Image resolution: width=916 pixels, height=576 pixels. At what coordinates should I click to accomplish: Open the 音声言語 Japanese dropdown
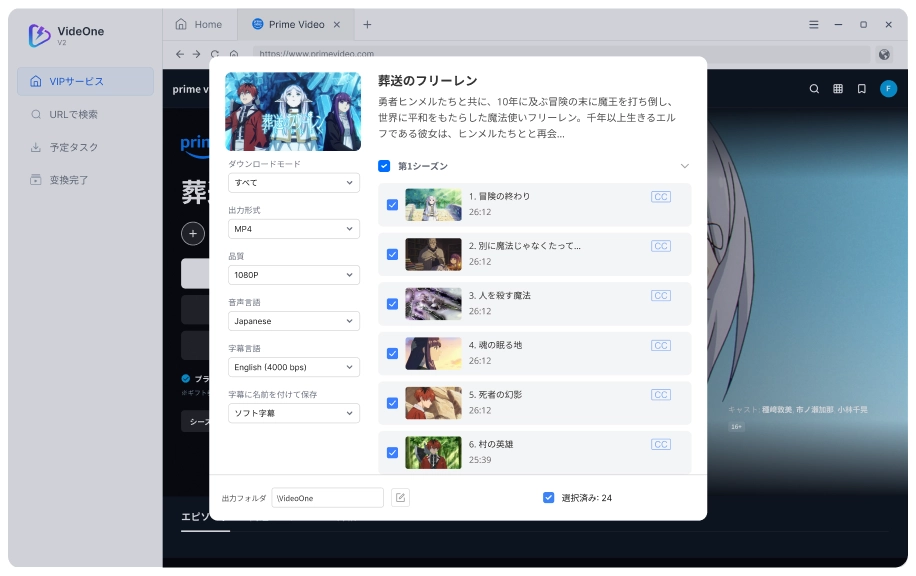[294, 321]
